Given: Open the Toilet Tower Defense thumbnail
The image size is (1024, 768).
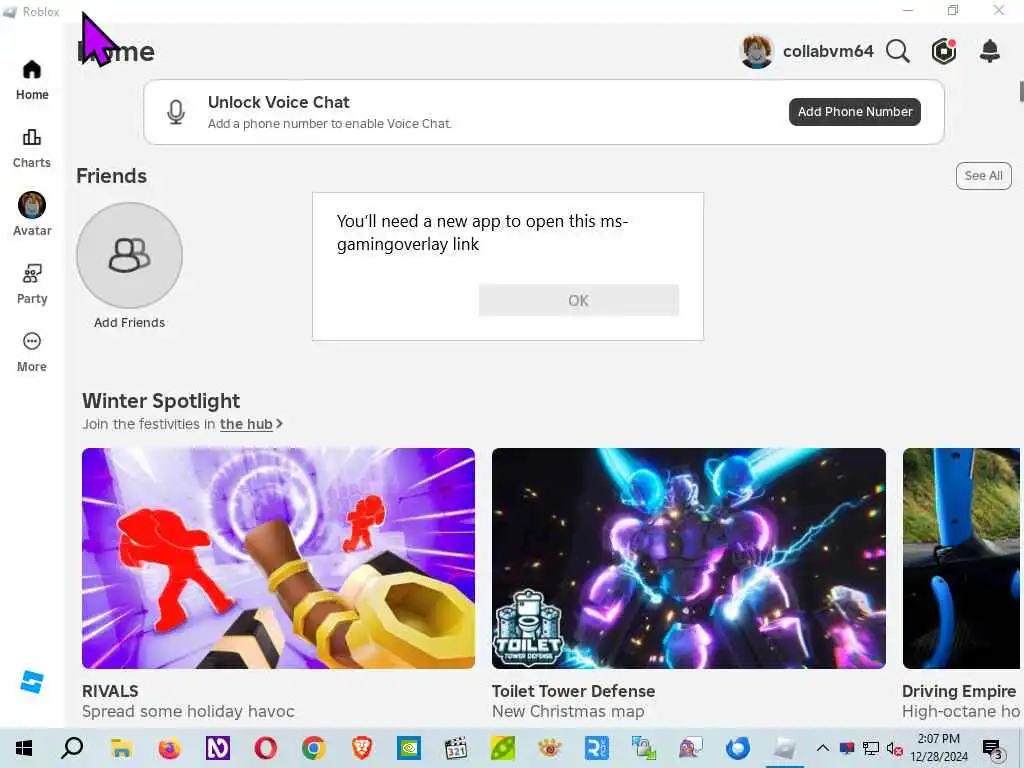Looking at the screenshot, I should click(x=689, y=558).
